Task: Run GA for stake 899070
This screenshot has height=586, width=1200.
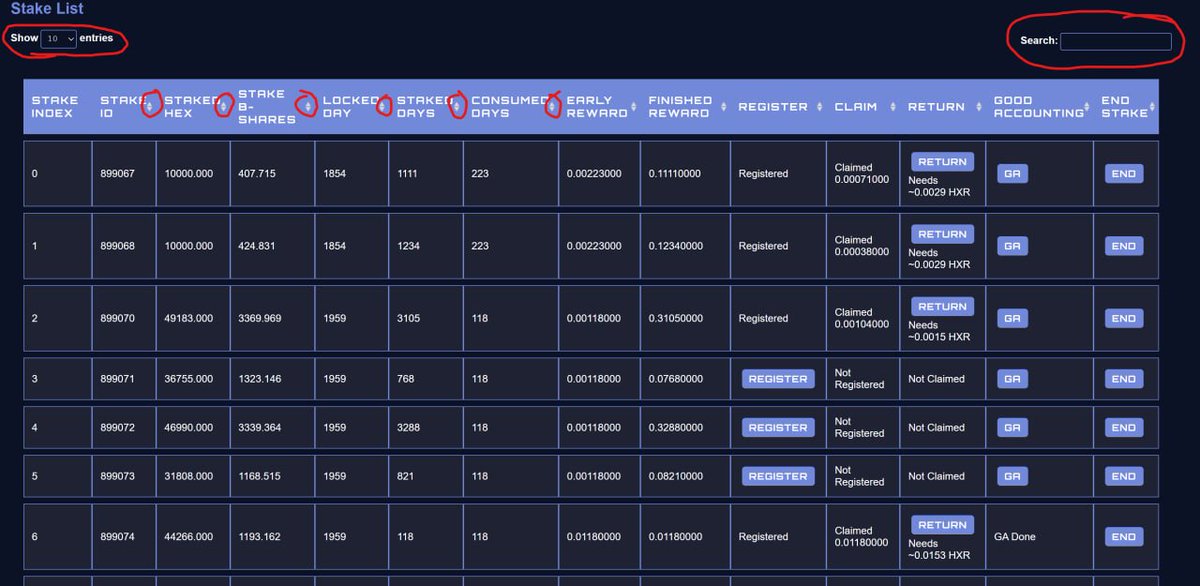Action: pos(1012,318)
